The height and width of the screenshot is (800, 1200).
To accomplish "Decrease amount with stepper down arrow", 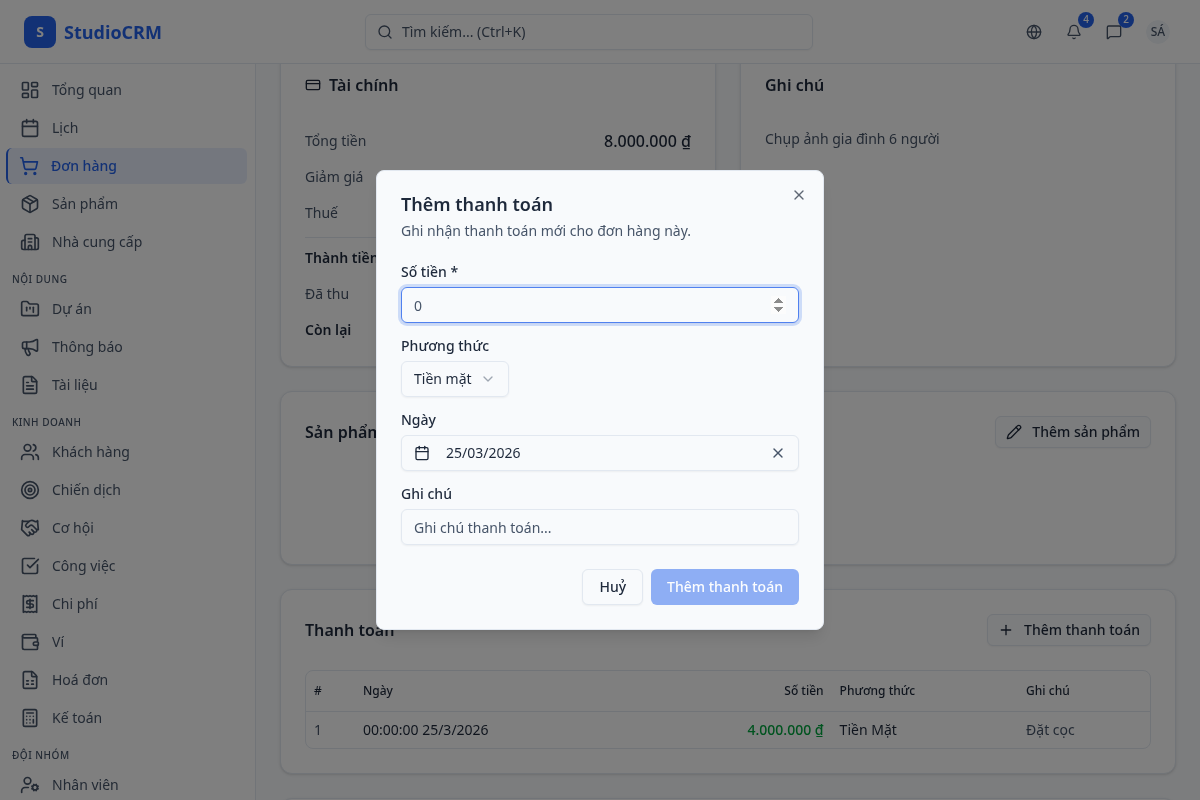I will 778,311.
